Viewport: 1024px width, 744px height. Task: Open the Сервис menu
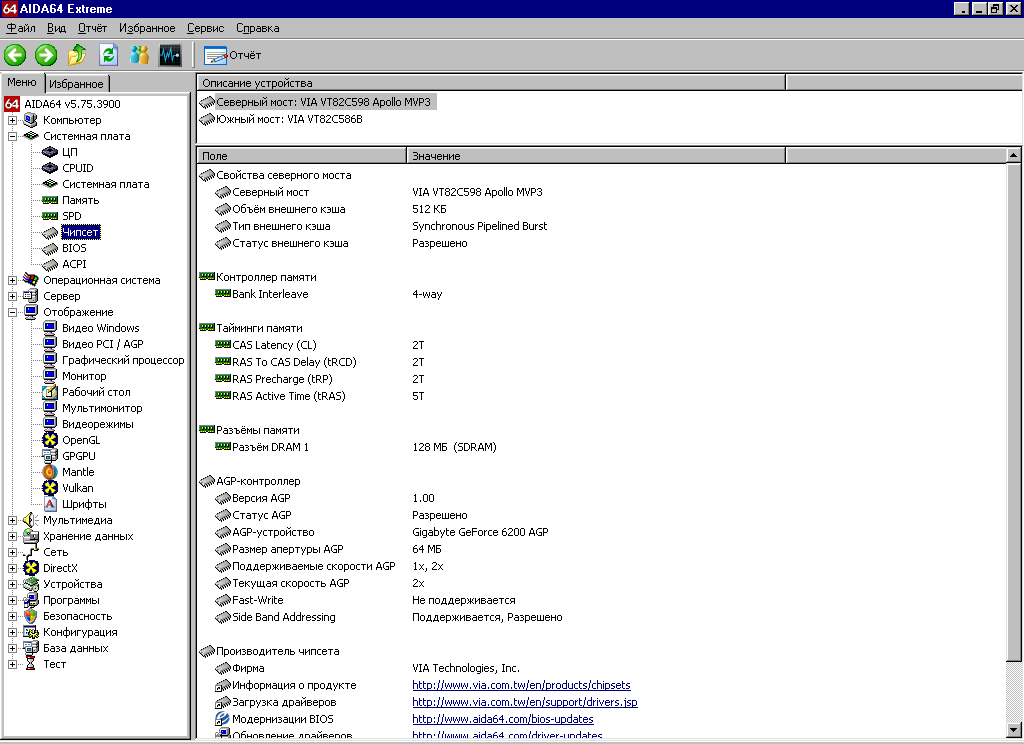205,28
